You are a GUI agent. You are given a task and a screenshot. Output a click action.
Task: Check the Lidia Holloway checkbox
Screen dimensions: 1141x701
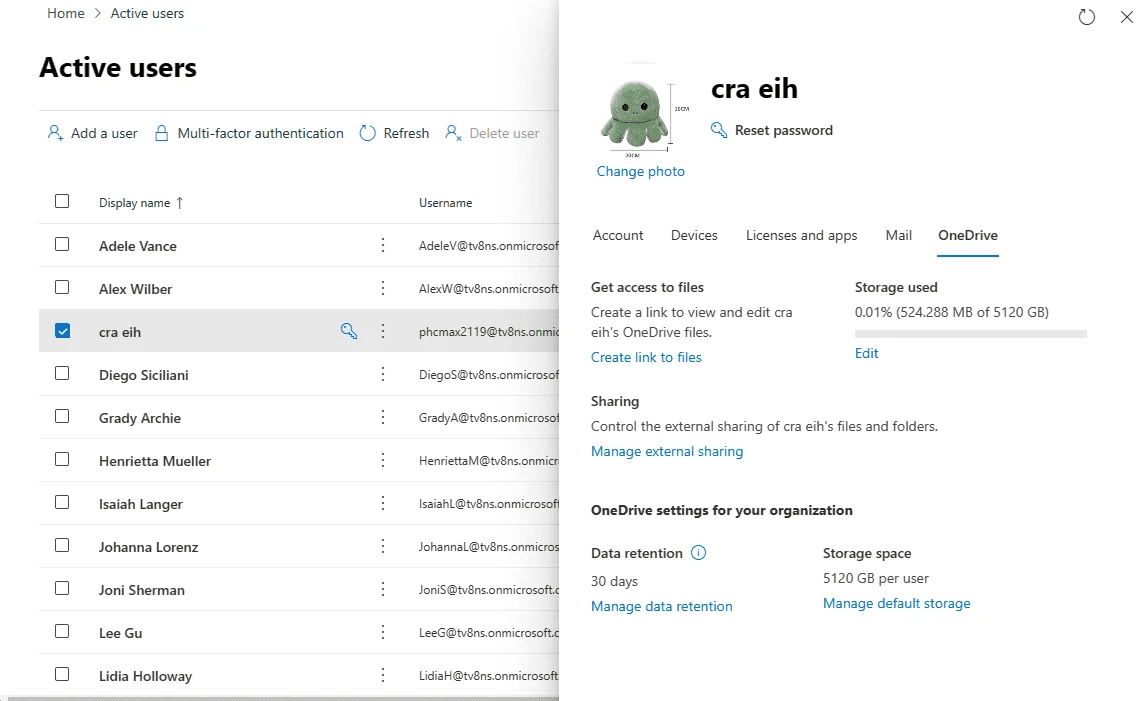pos(62,674)
